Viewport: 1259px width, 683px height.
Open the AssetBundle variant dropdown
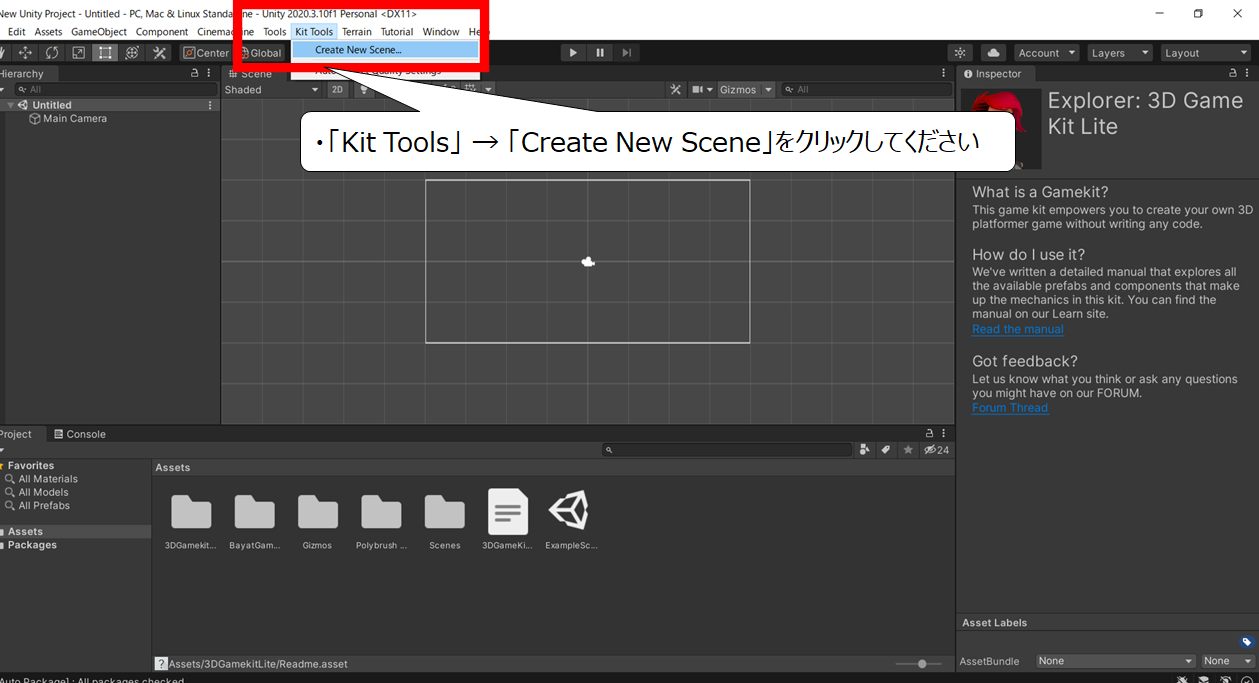tap(1227, 661)
